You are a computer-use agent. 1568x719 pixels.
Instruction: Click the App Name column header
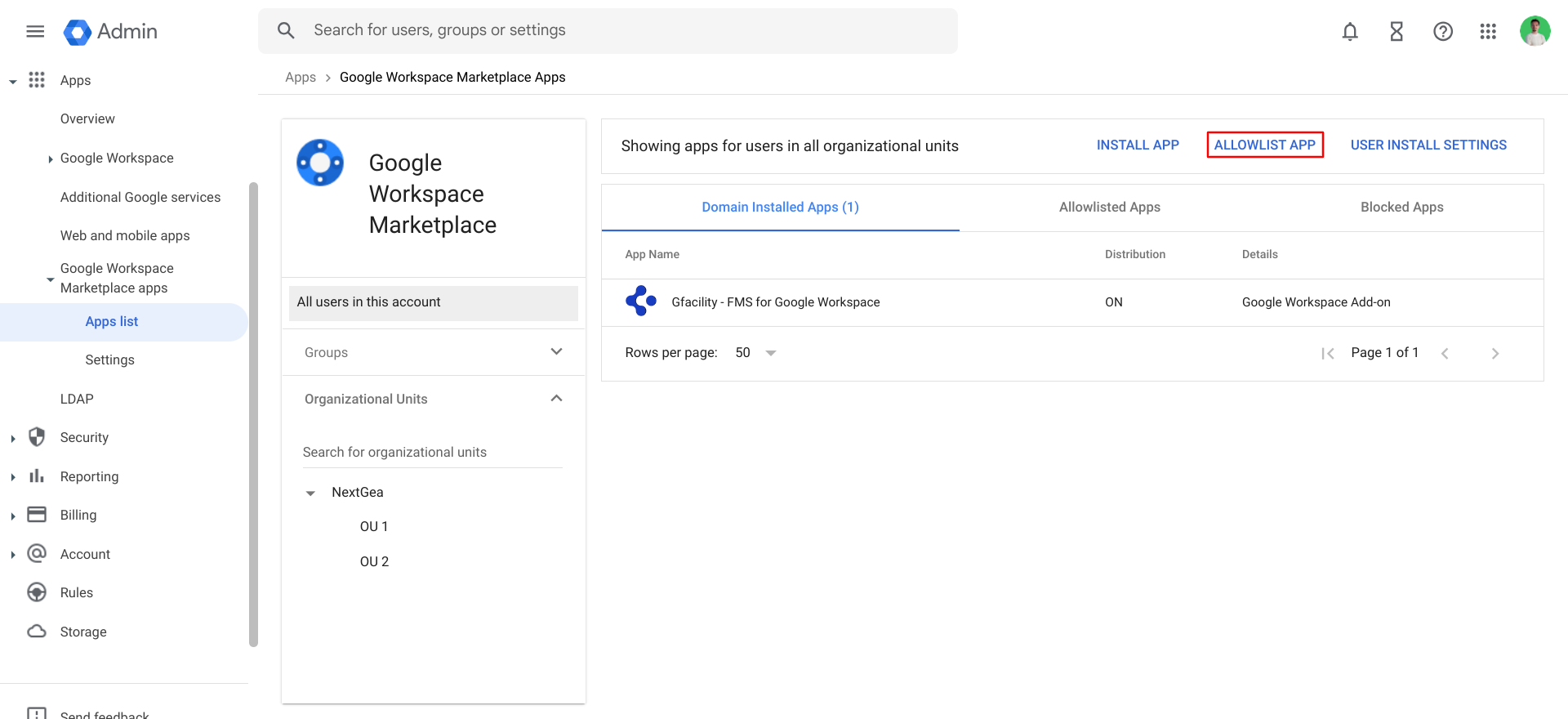coord(652,254)
